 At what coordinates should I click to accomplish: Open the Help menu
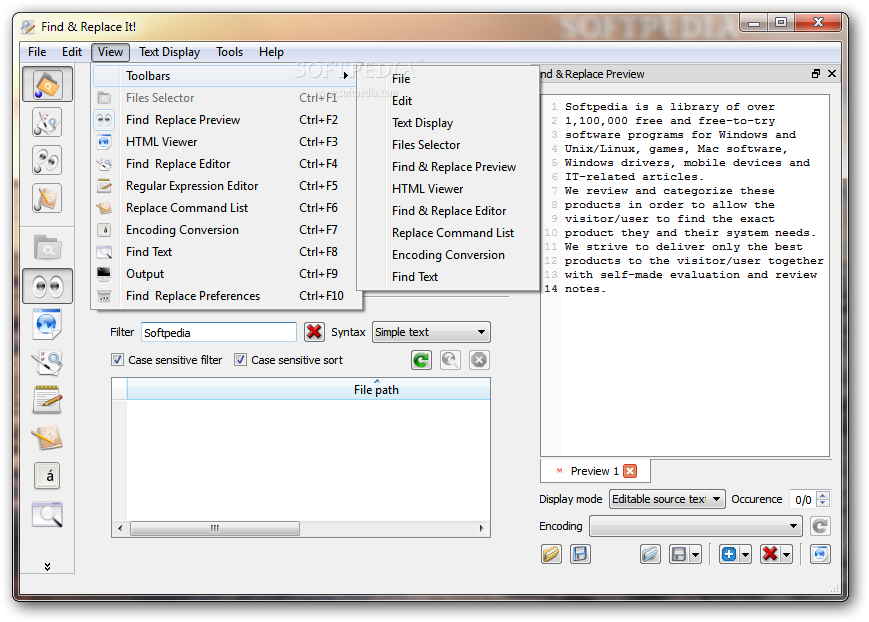pos(271,52)
